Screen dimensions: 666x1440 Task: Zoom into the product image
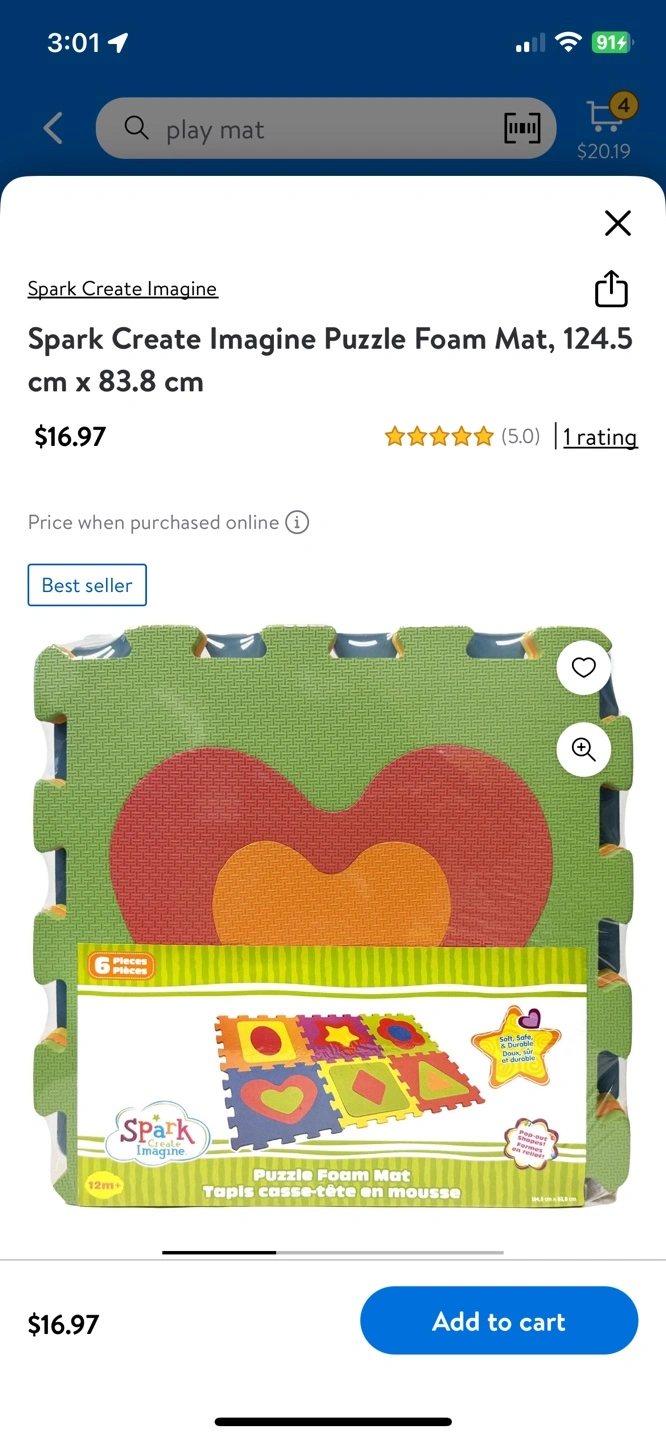tap(584, 749)
